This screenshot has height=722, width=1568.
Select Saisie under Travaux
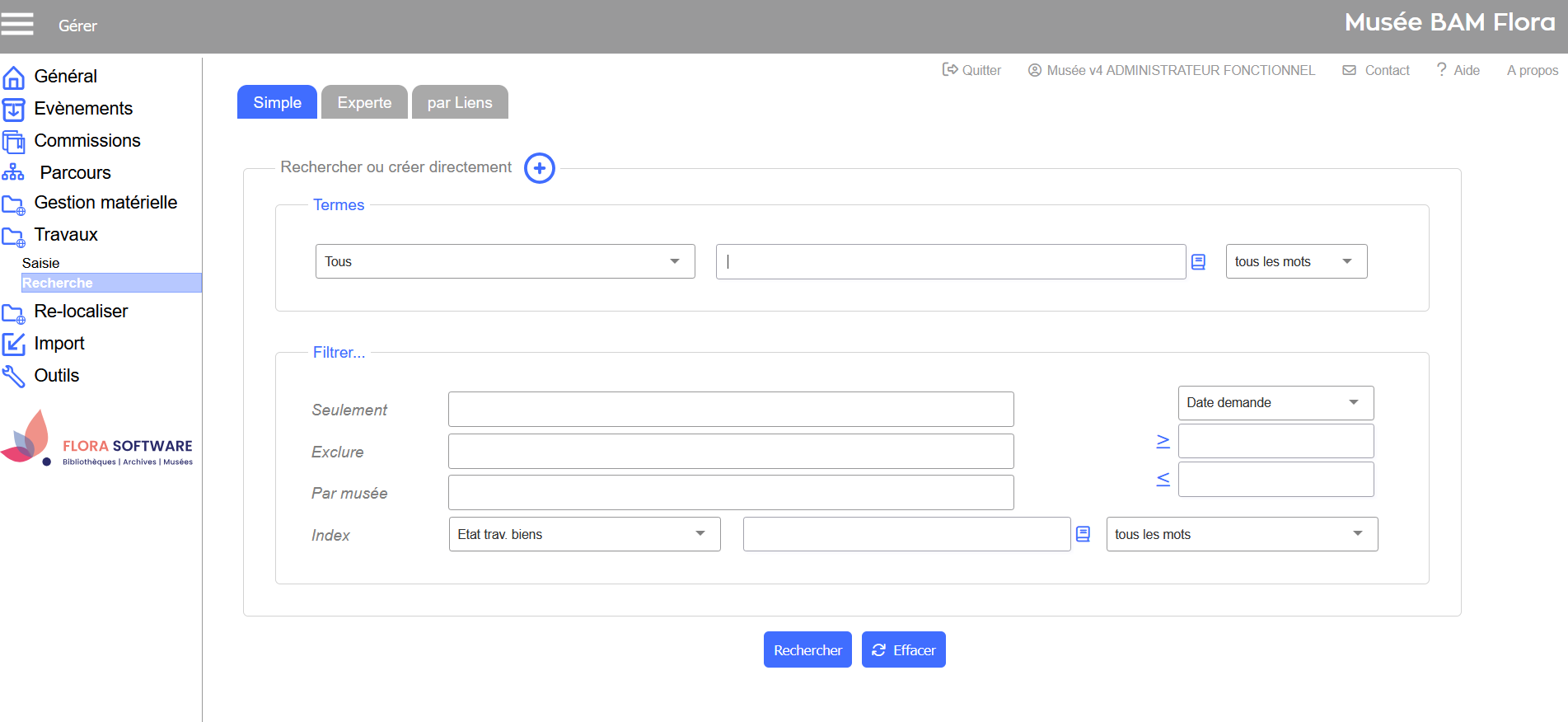41,263
